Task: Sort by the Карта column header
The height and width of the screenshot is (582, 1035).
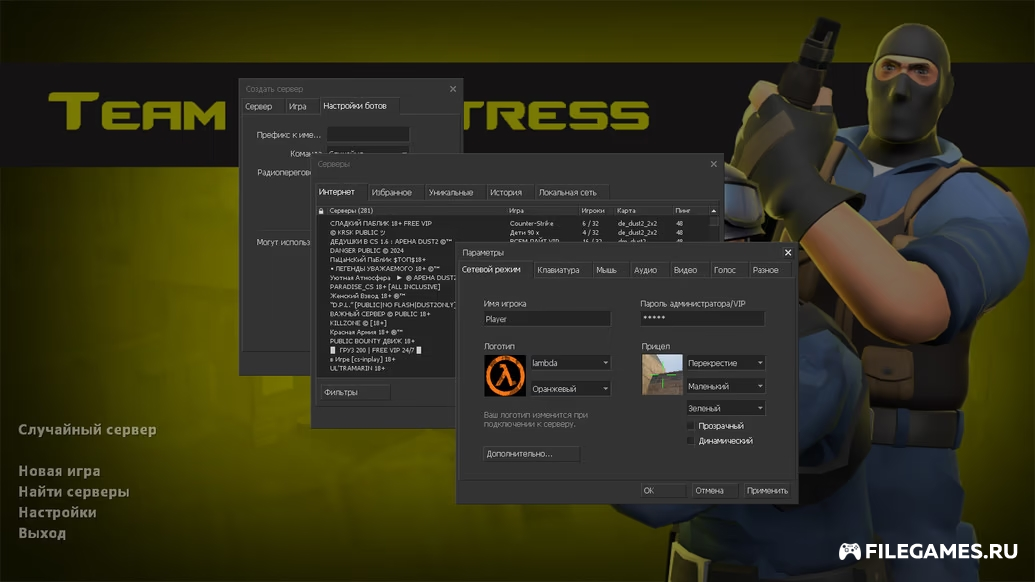Action: click(644, 210)
